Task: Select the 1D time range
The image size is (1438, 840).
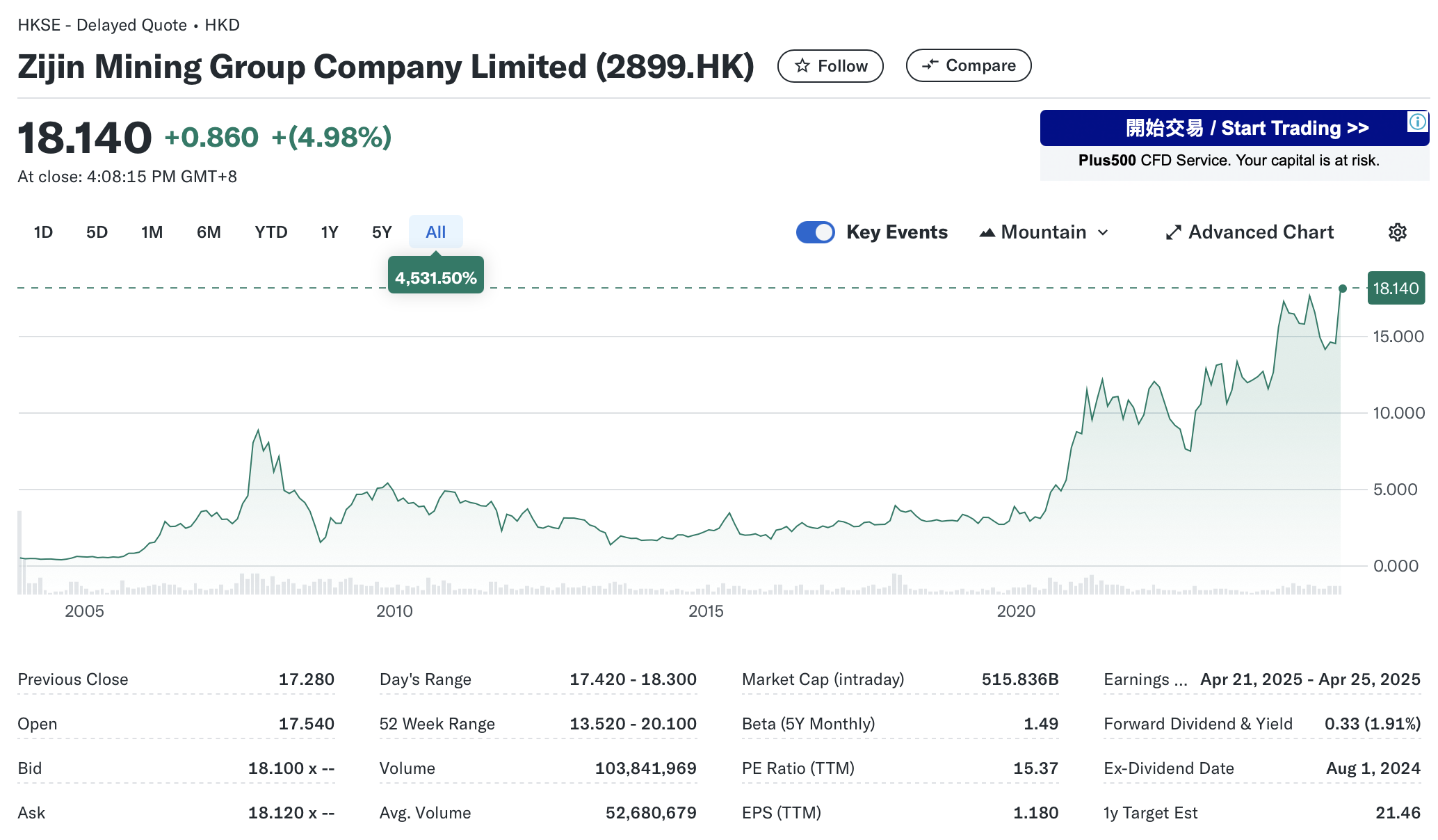Action: click(43, 232)
